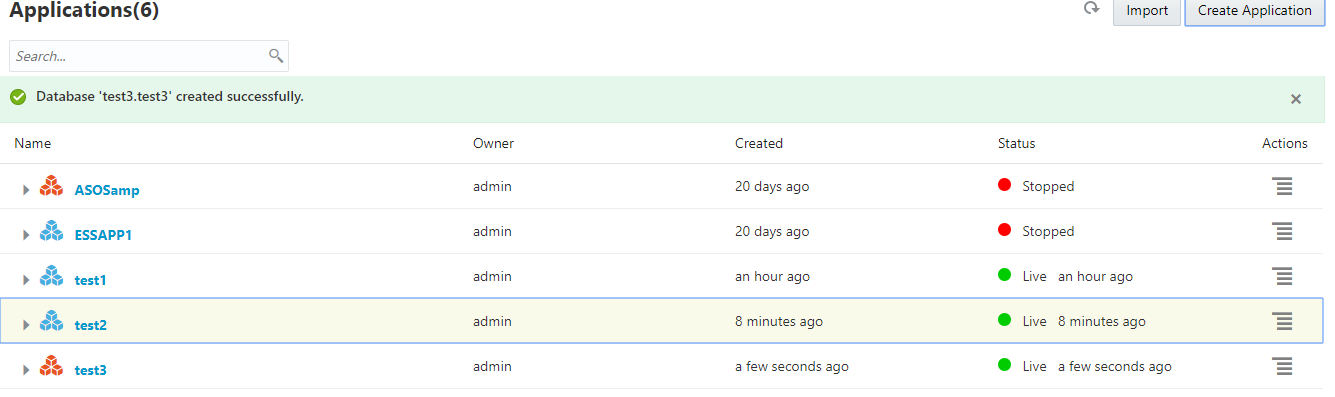Open the test2 application link
Screen dimensions: 1335x397
tap(91, 325)
